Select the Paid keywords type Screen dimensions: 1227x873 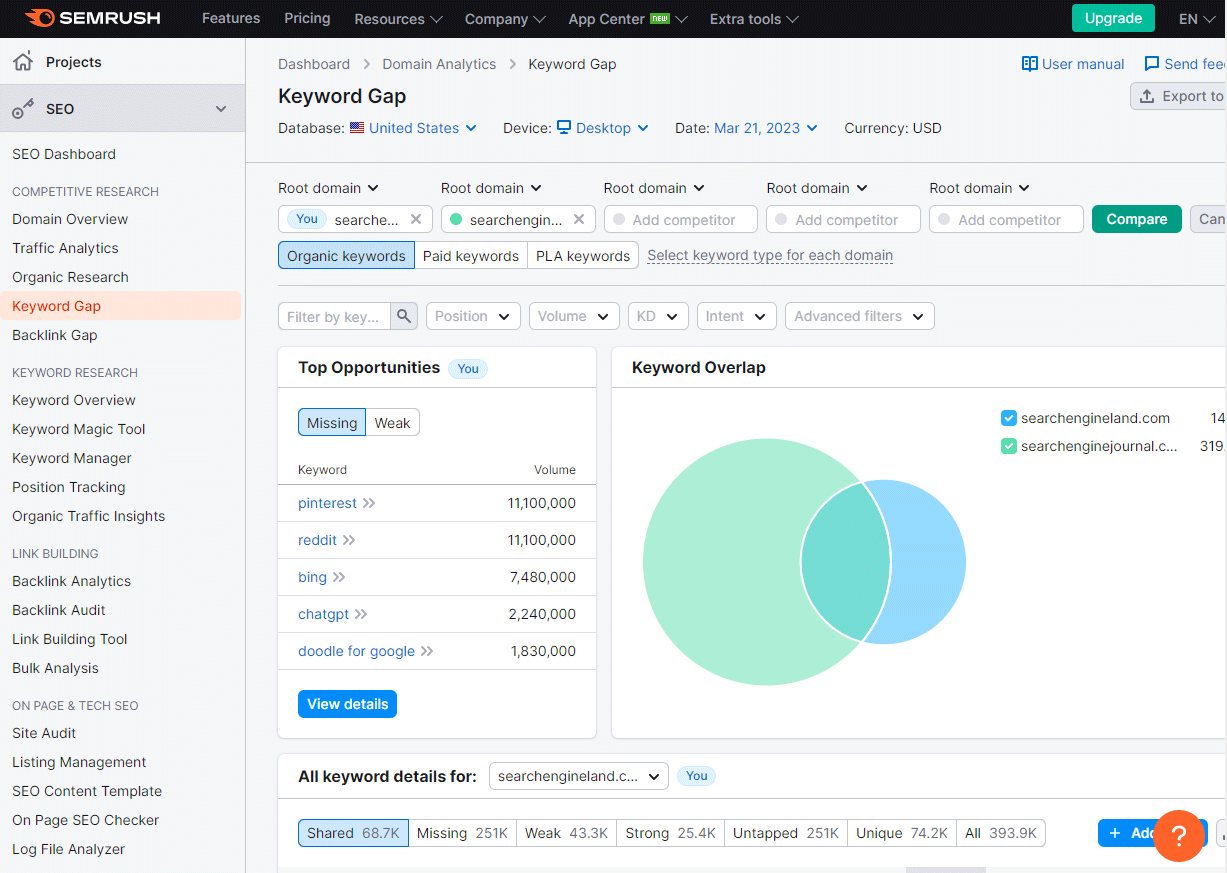click(471, 256)
